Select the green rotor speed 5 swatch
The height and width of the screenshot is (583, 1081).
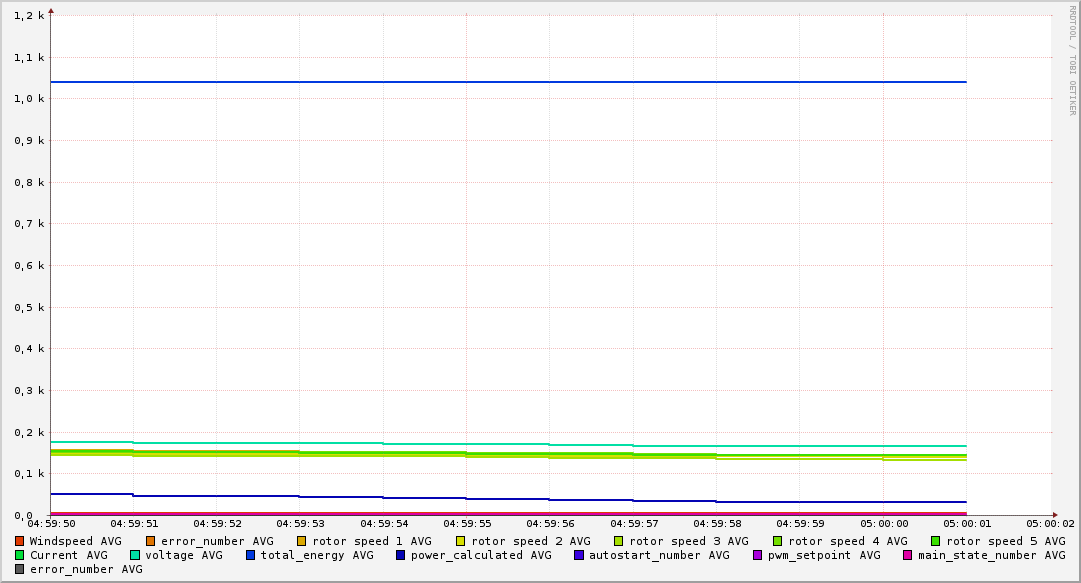936,542
